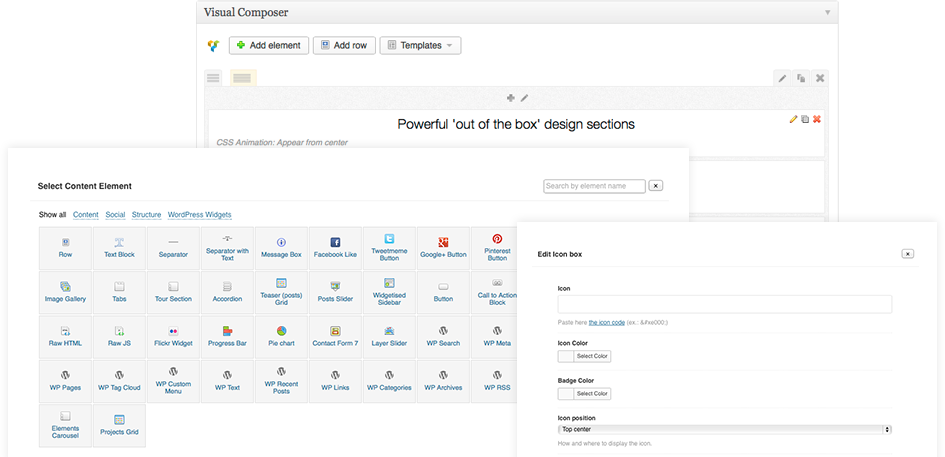Collapse the Visual Composer panel arrow
The image size is (945, 457).
827,13
